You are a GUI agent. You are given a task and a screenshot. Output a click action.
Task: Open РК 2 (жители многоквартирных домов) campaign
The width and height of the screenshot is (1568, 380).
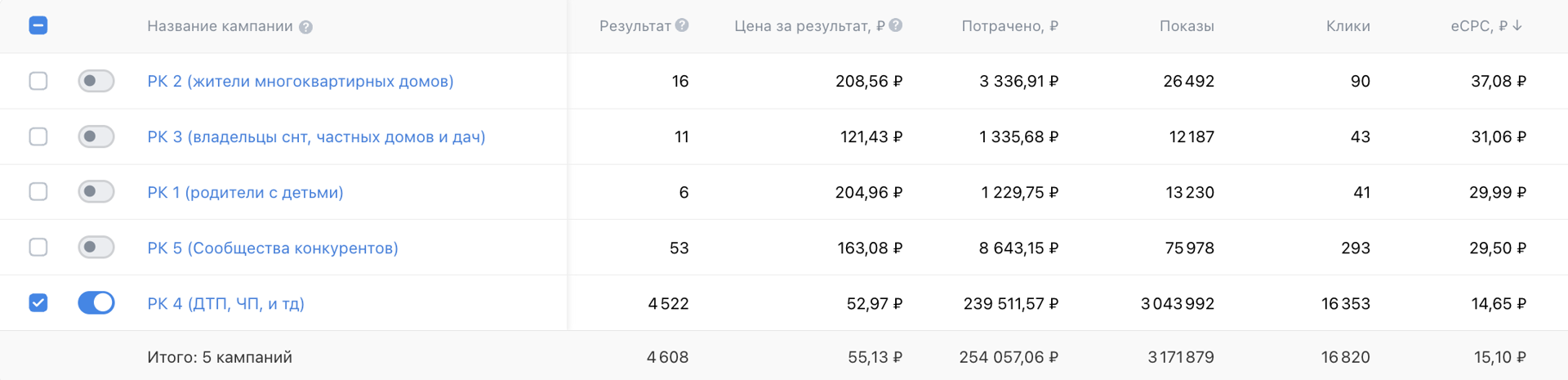tap(300, 82)
